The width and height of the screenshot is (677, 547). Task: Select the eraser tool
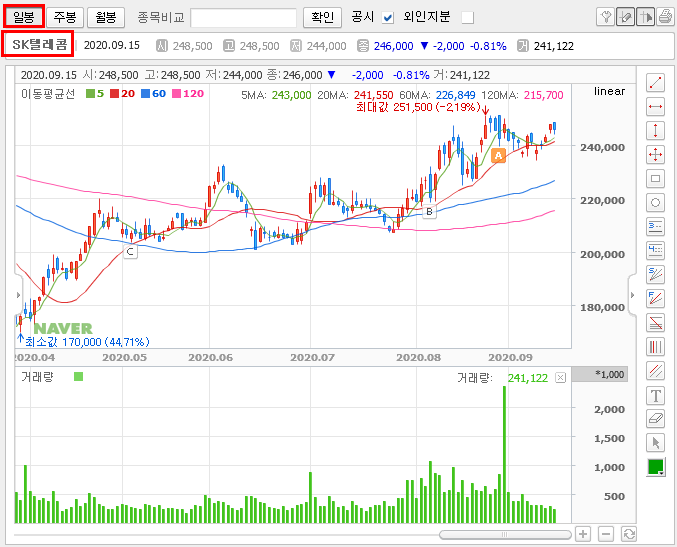tap(655, 419)
